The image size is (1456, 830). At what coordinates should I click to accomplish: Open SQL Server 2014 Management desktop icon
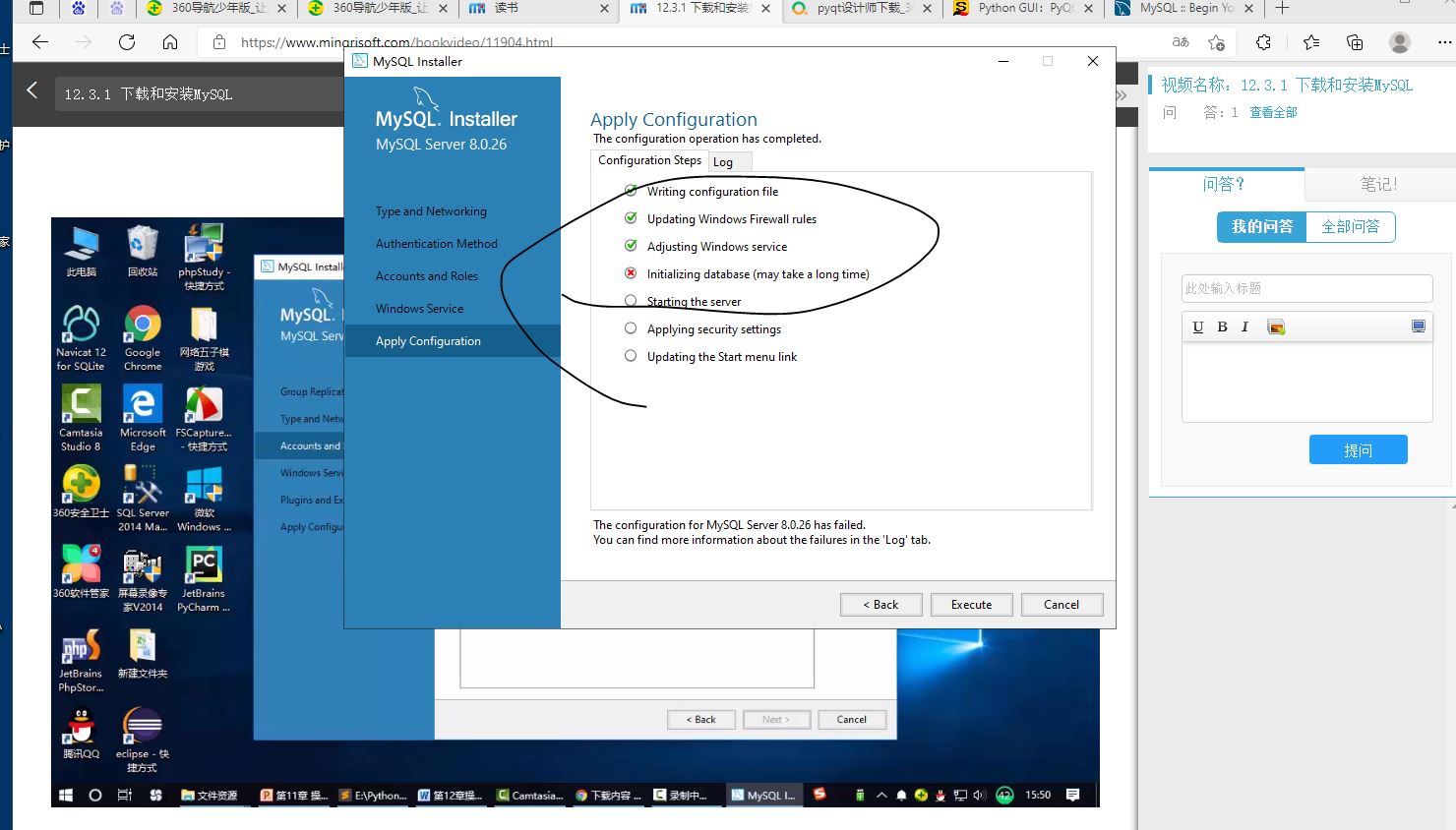[143, 499]
